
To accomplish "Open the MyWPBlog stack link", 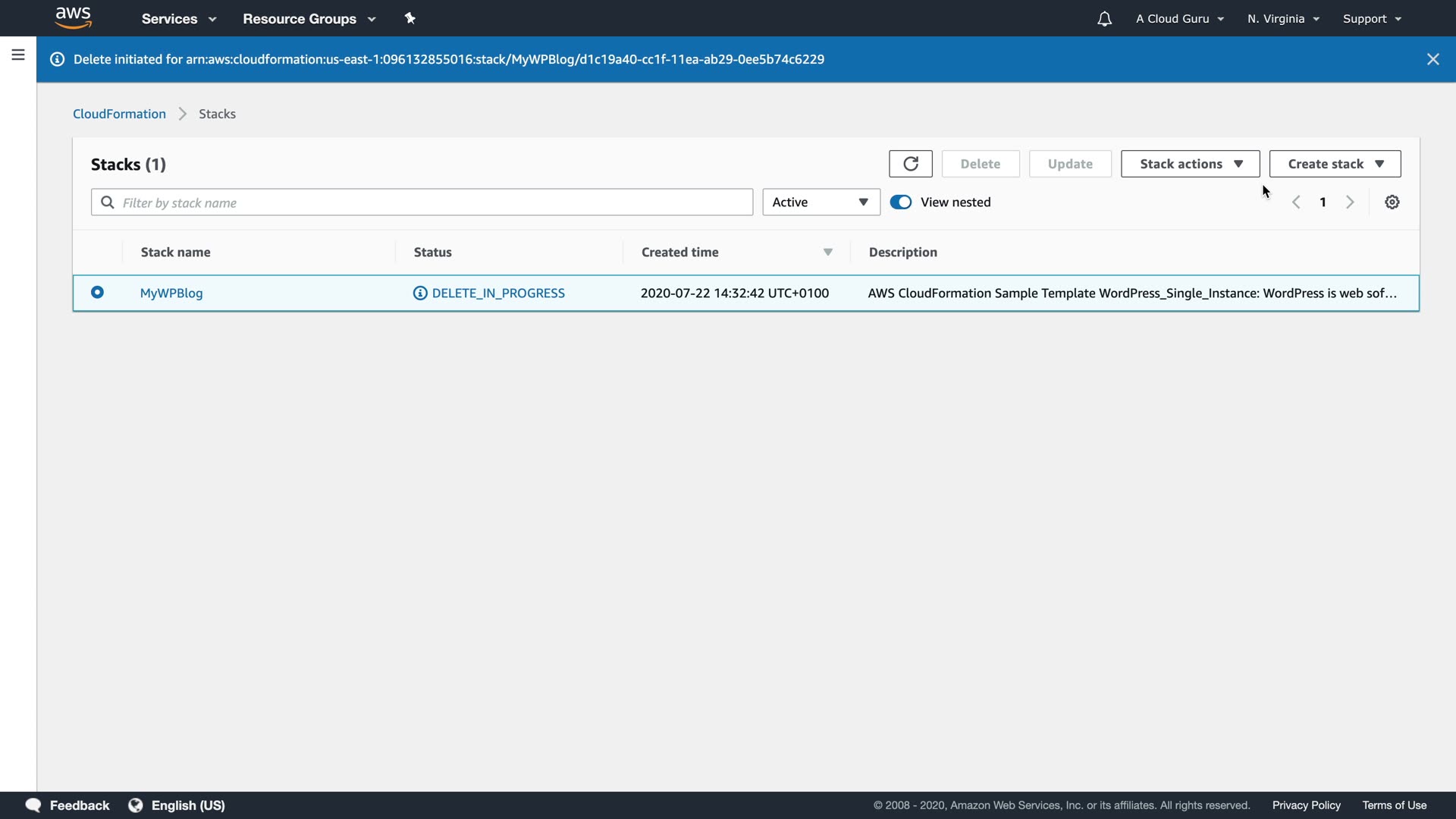I will 171,293.
